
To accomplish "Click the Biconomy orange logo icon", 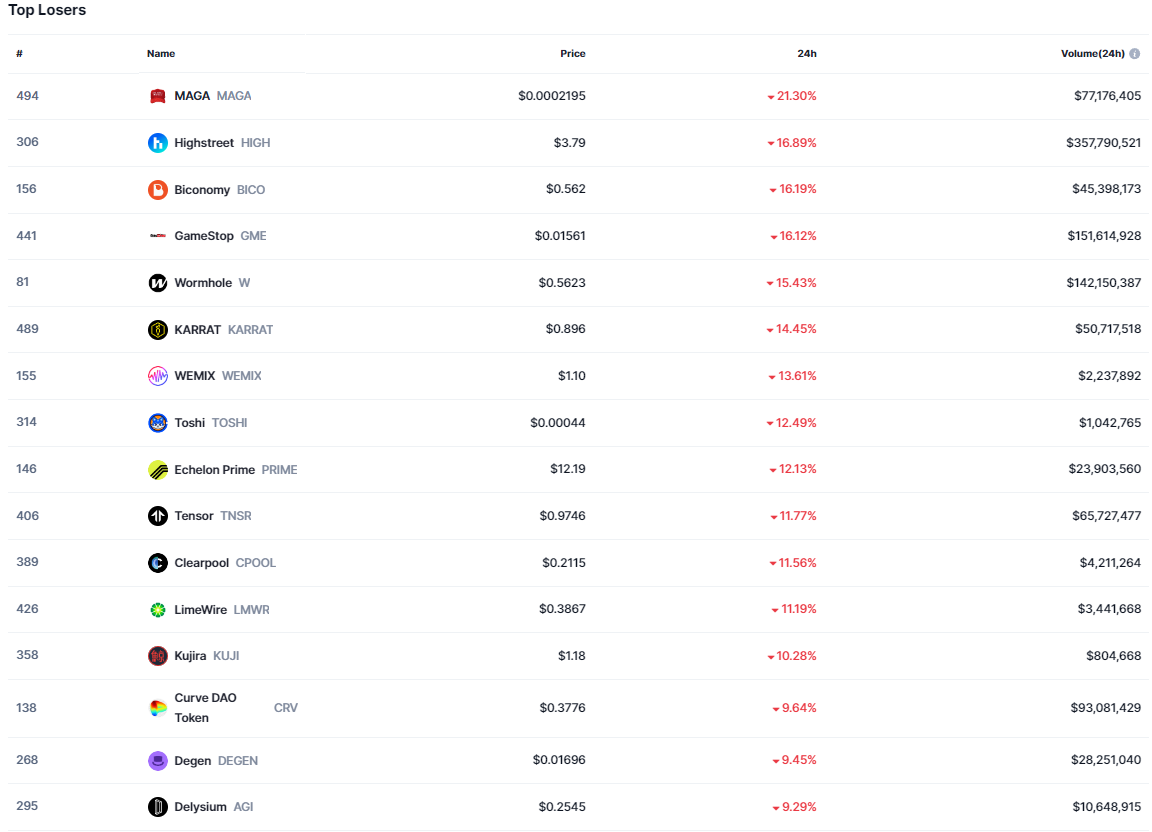I will [158, 190].
